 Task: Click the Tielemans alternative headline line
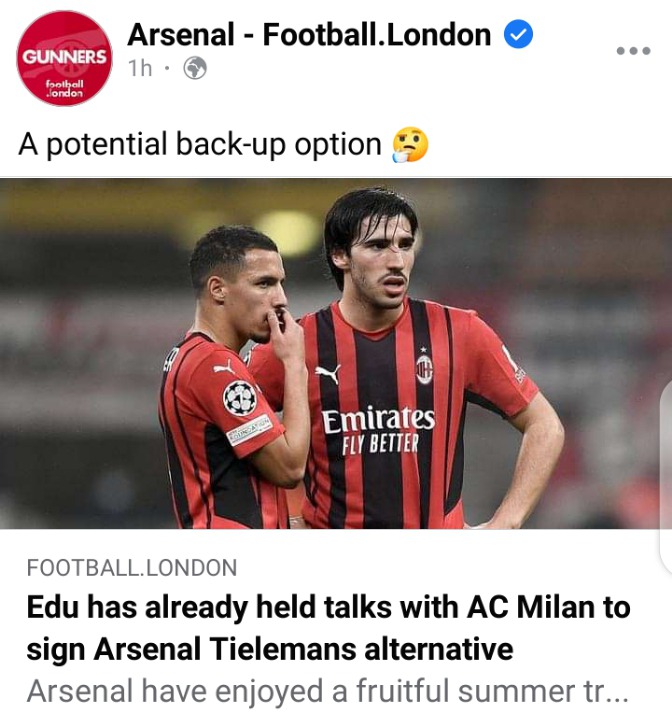point(270,649)
